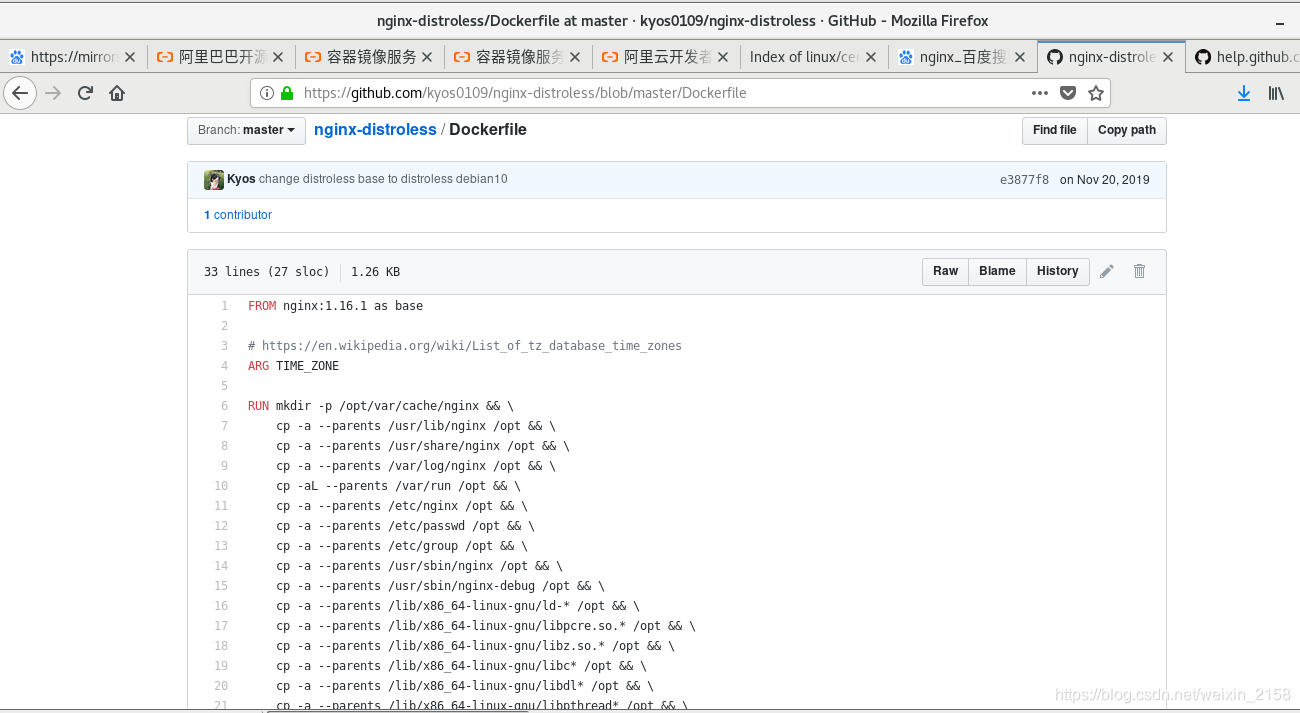
Task: Click the Kyos avatar image
Action: click(x=214, y=180)
